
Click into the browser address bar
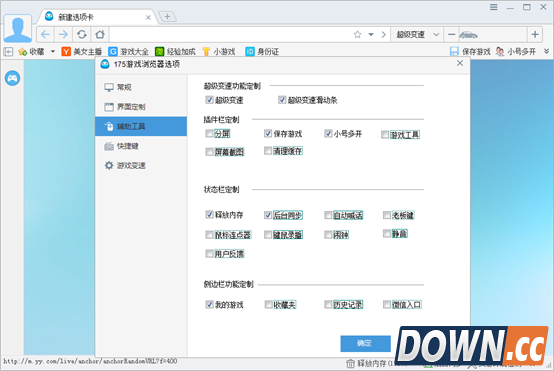point(230,35)
